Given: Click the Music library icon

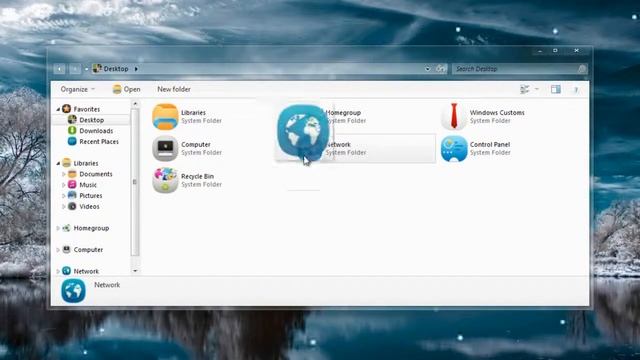Looking at the screenshot, I should [x=72, y=184].
